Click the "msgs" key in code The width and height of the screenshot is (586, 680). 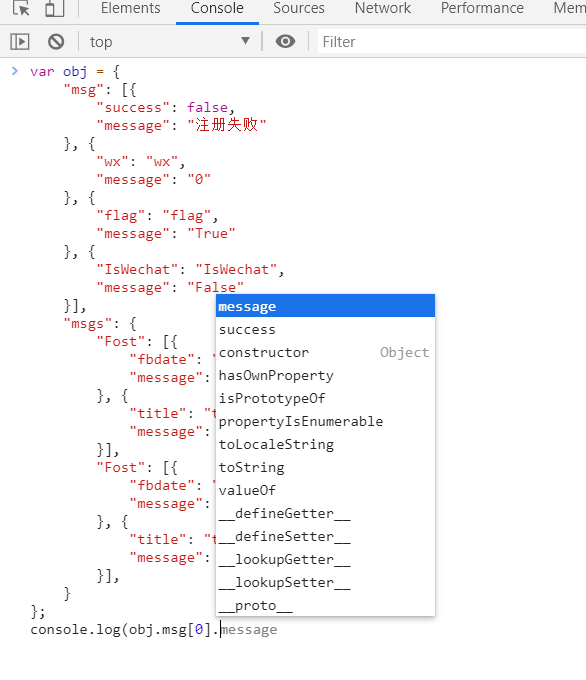pyautogui.click(x=88, y=324)
